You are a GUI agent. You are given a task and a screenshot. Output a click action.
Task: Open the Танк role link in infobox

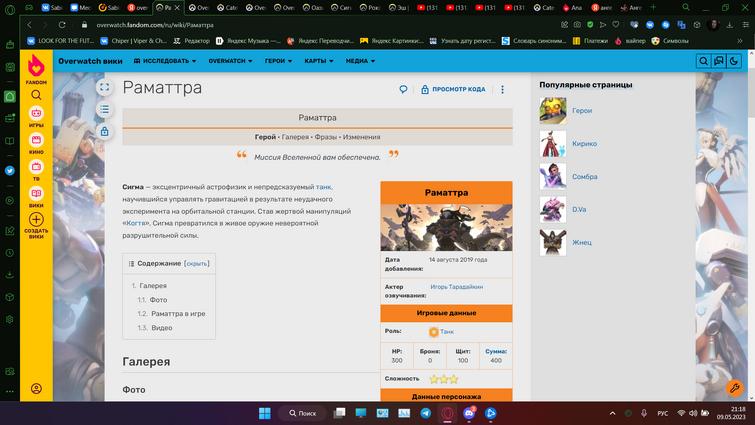click(x=447, y=332)
